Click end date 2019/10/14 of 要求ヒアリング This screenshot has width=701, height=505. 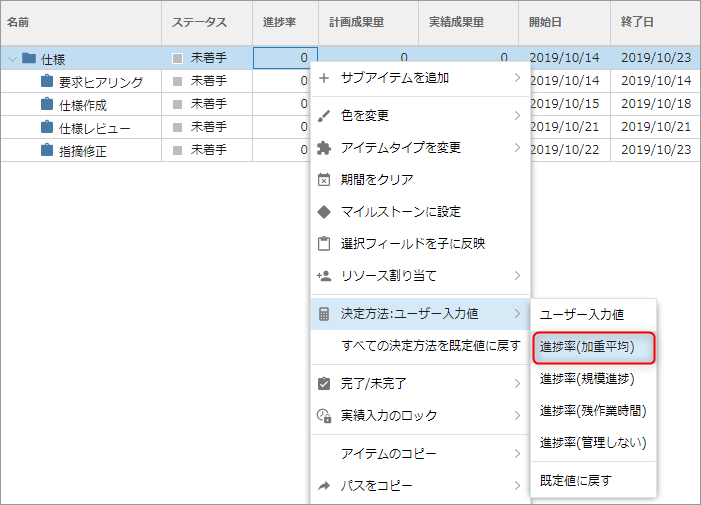point(656,81)
